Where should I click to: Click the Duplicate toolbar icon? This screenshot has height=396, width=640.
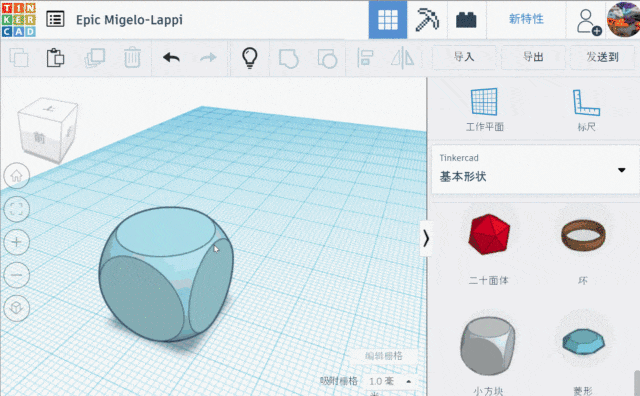pos(94,58)
